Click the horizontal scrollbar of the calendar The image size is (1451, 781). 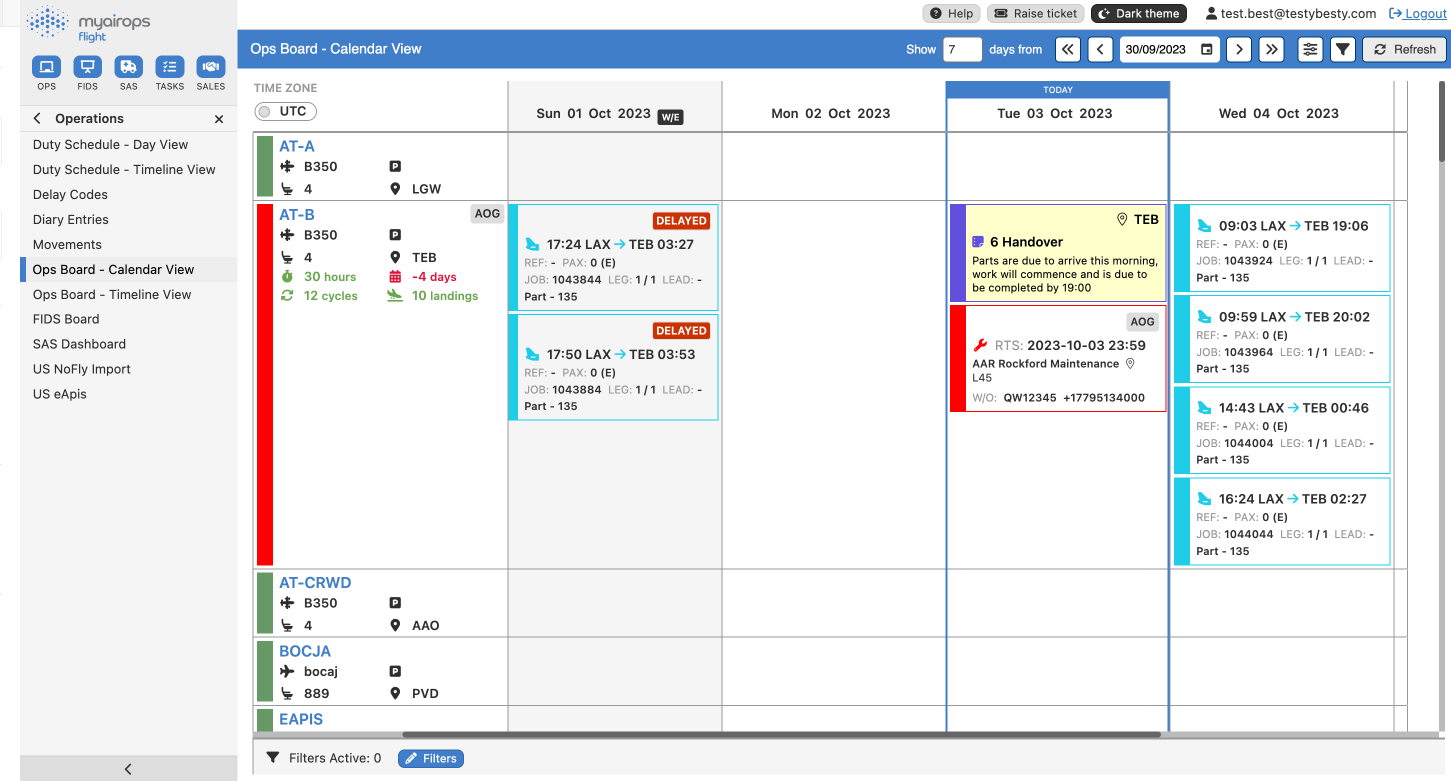[781, 735]
